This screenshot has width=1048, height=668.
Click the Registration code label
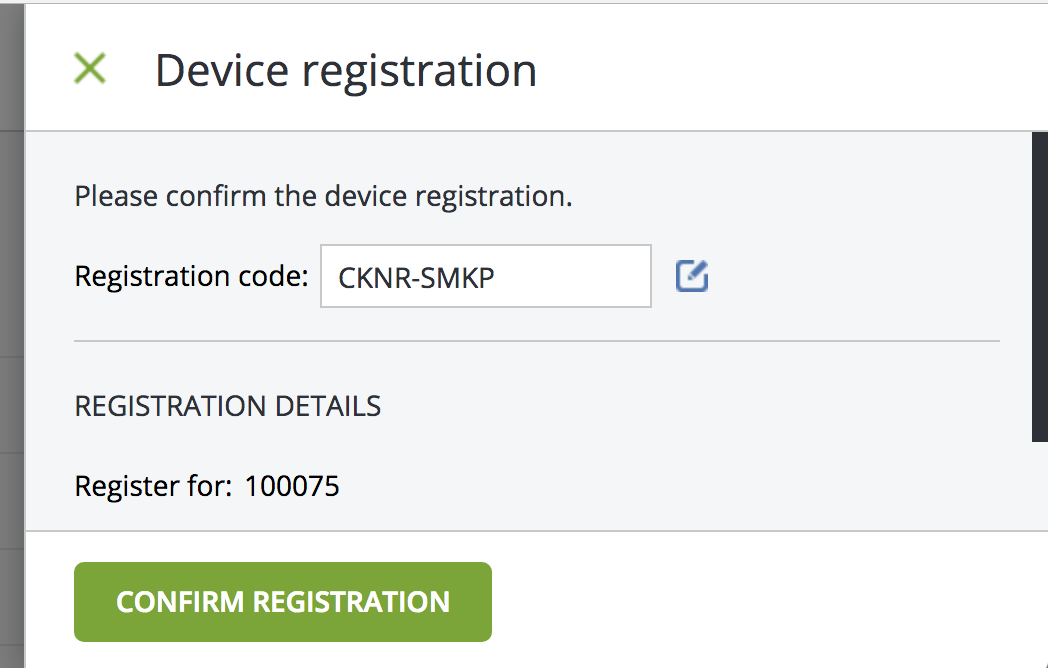[191, 276]
